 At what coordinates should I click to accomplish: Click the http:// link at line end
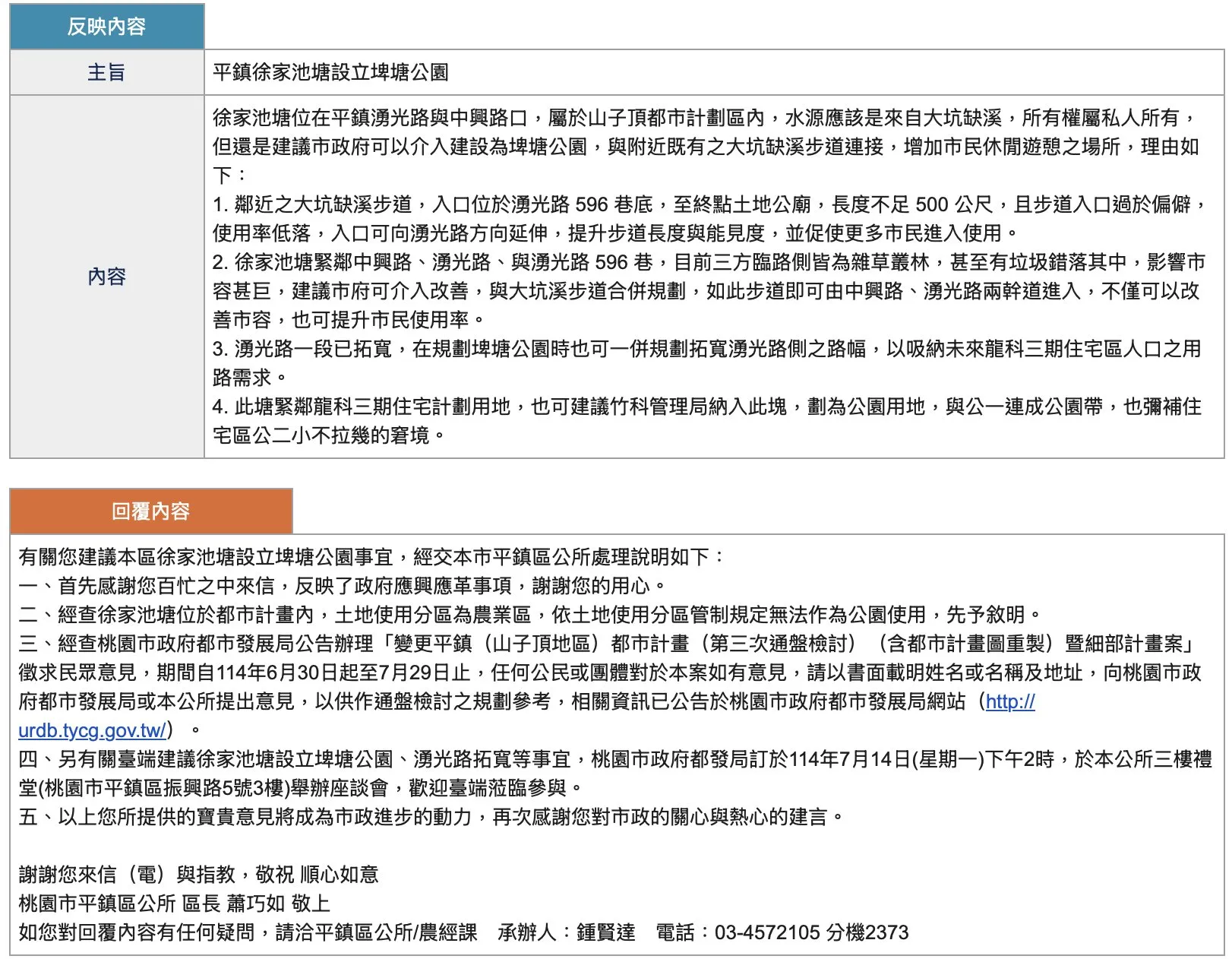(x=1009, y=701)
